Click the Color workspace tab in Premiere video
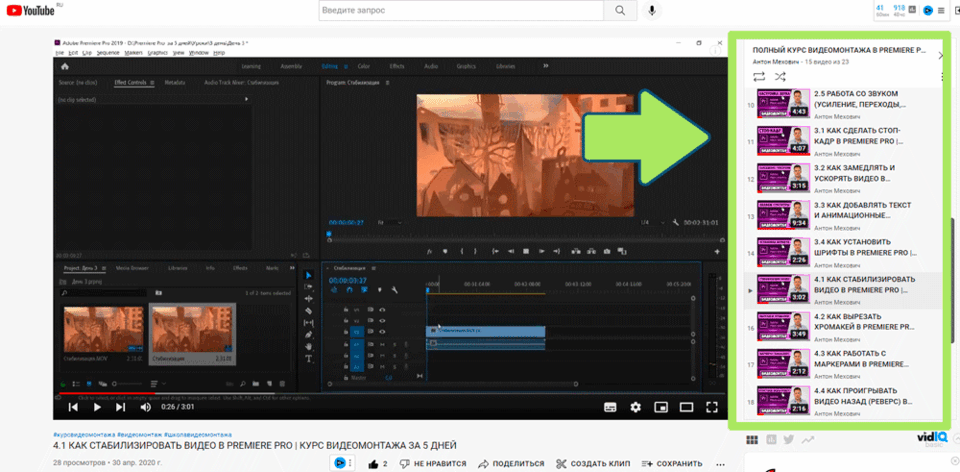Viewport: 960px width, 472px height. [x=364, y=66]
